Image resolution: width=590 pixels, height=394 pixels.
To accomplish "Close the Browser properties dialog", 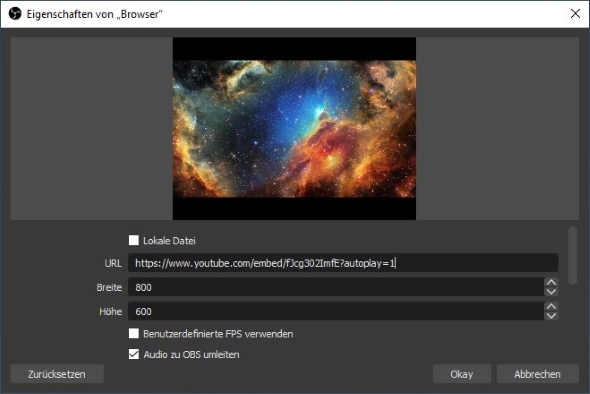I will pyautogui.click(x=575, y=14).
